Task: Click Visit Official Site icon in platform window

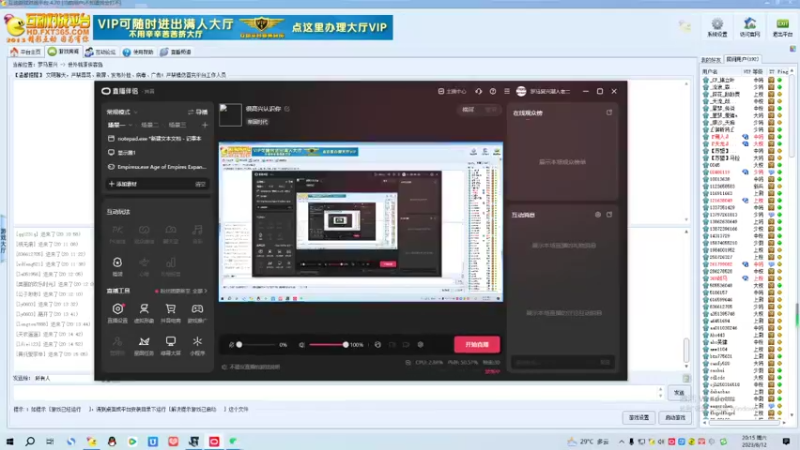Action: pos(750,27)
